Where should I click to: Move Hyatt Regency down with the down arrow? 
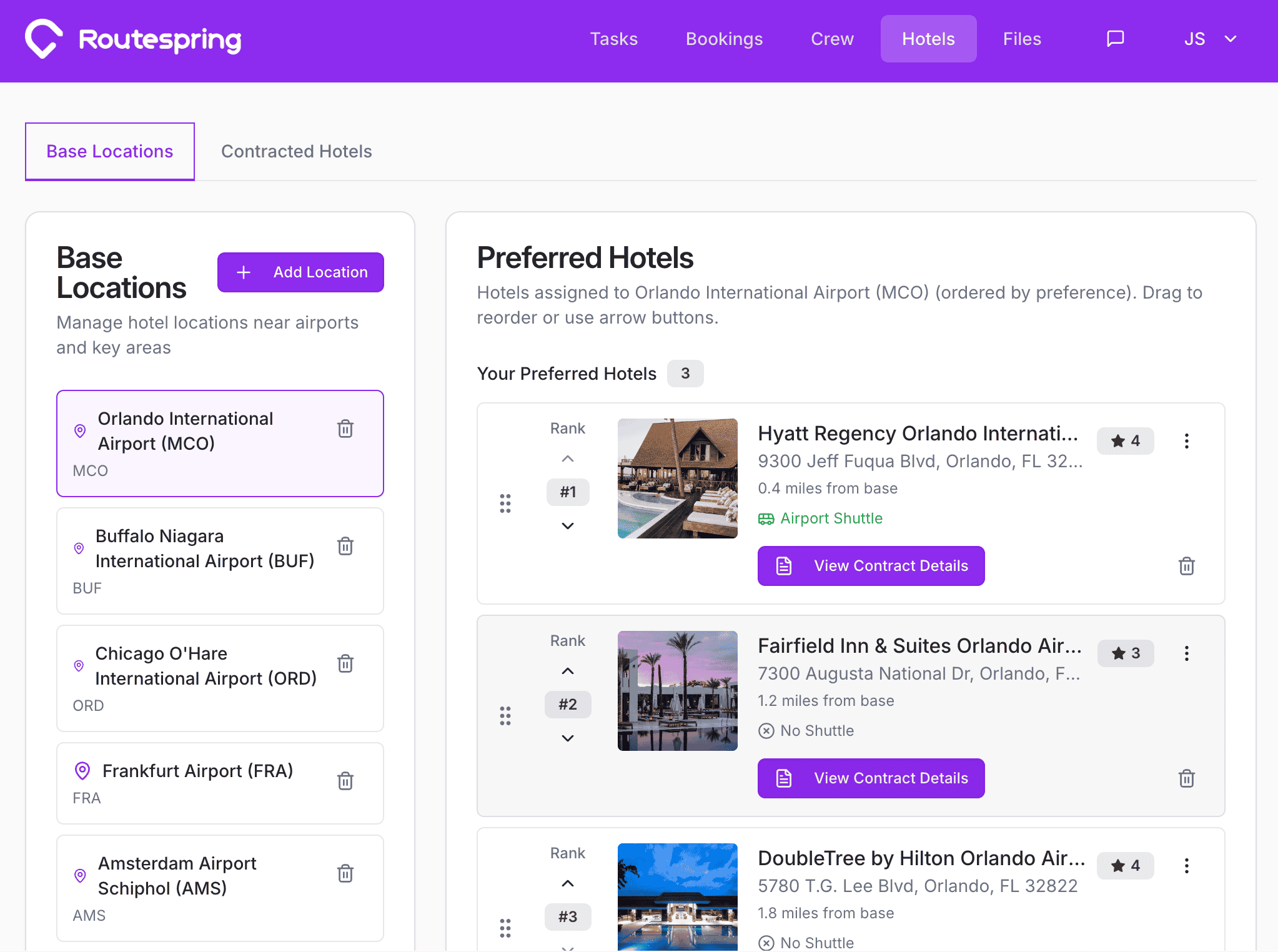[x=568, y=525]
